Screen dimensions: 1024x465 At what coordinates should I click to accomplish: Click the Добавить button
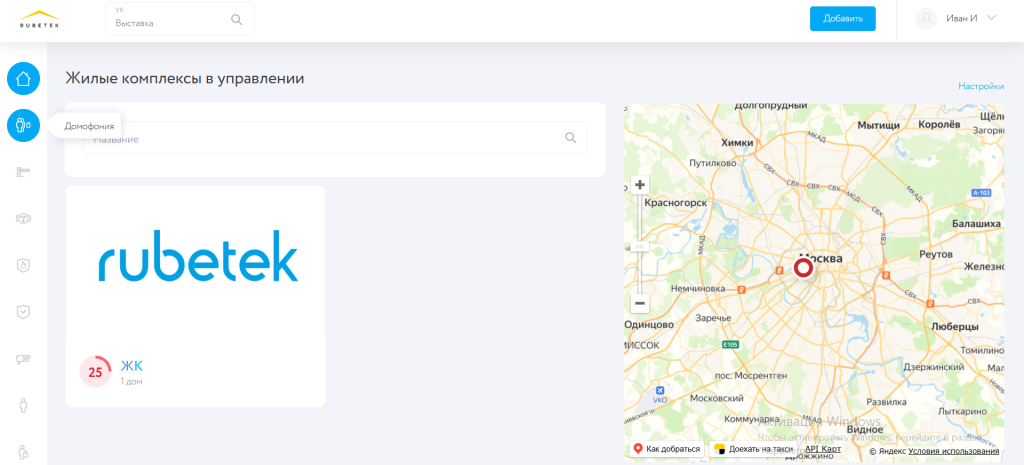coord(842,19)
